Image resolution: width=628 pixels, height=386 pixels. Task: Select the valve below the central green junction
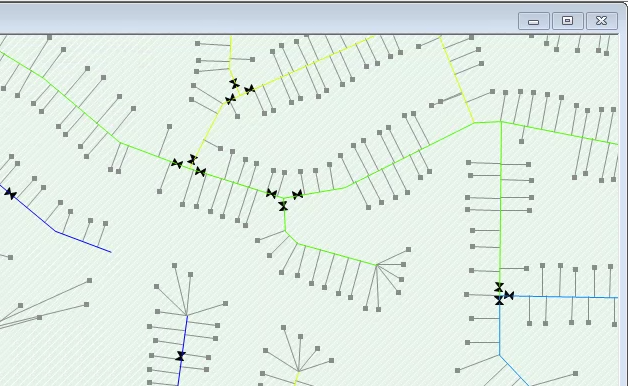pyautogui.click(x=283, y=206)
